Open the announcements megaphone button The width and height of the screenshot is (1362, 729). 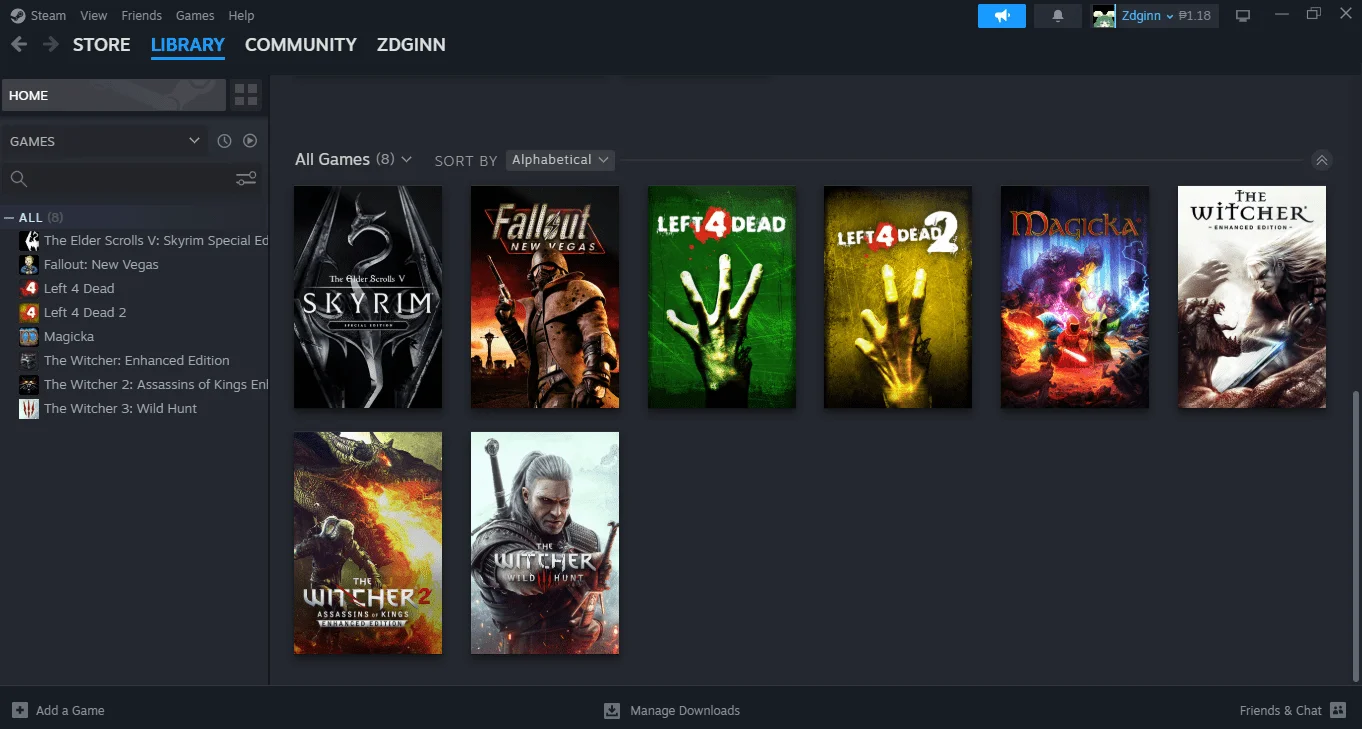click(1001, 16)
